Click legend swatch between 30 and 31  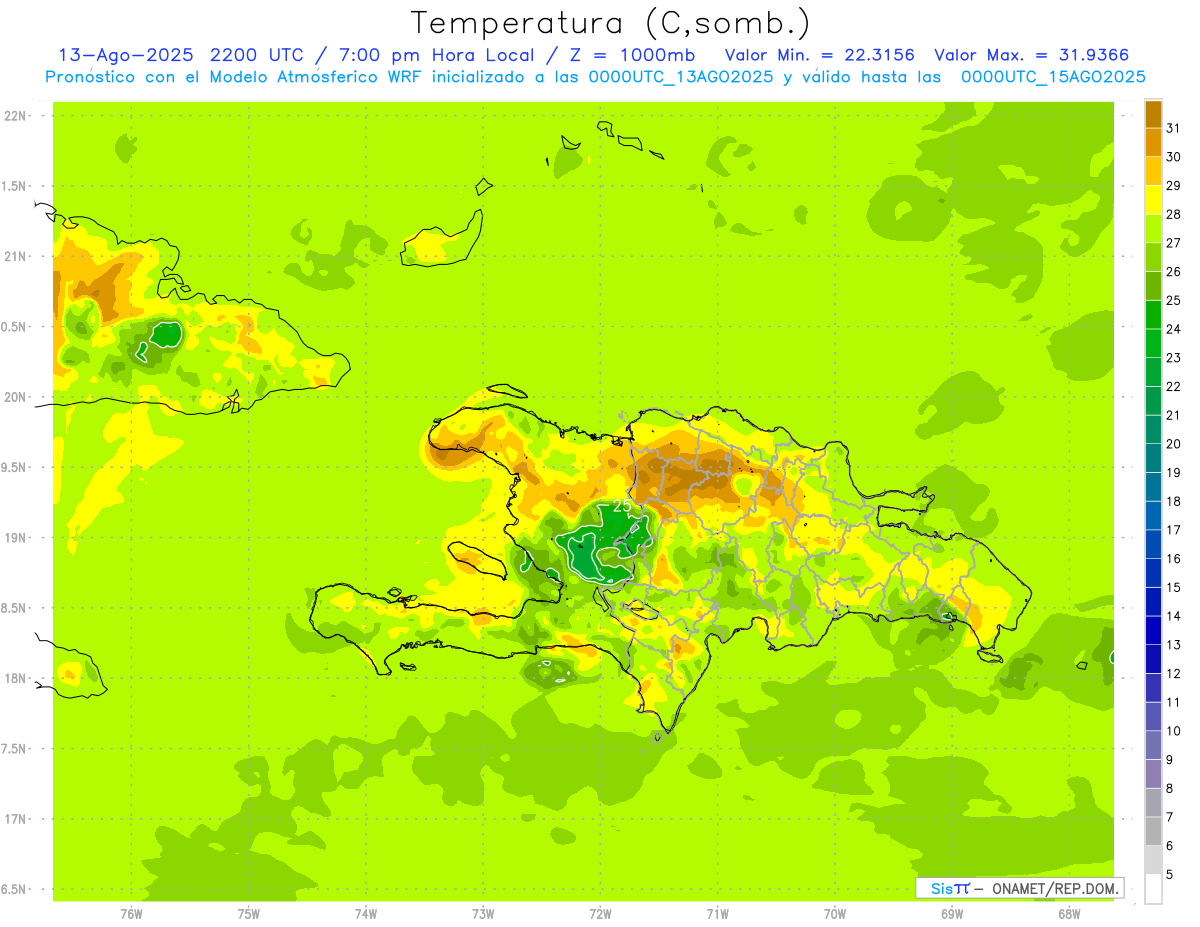tap(1153, 142)
